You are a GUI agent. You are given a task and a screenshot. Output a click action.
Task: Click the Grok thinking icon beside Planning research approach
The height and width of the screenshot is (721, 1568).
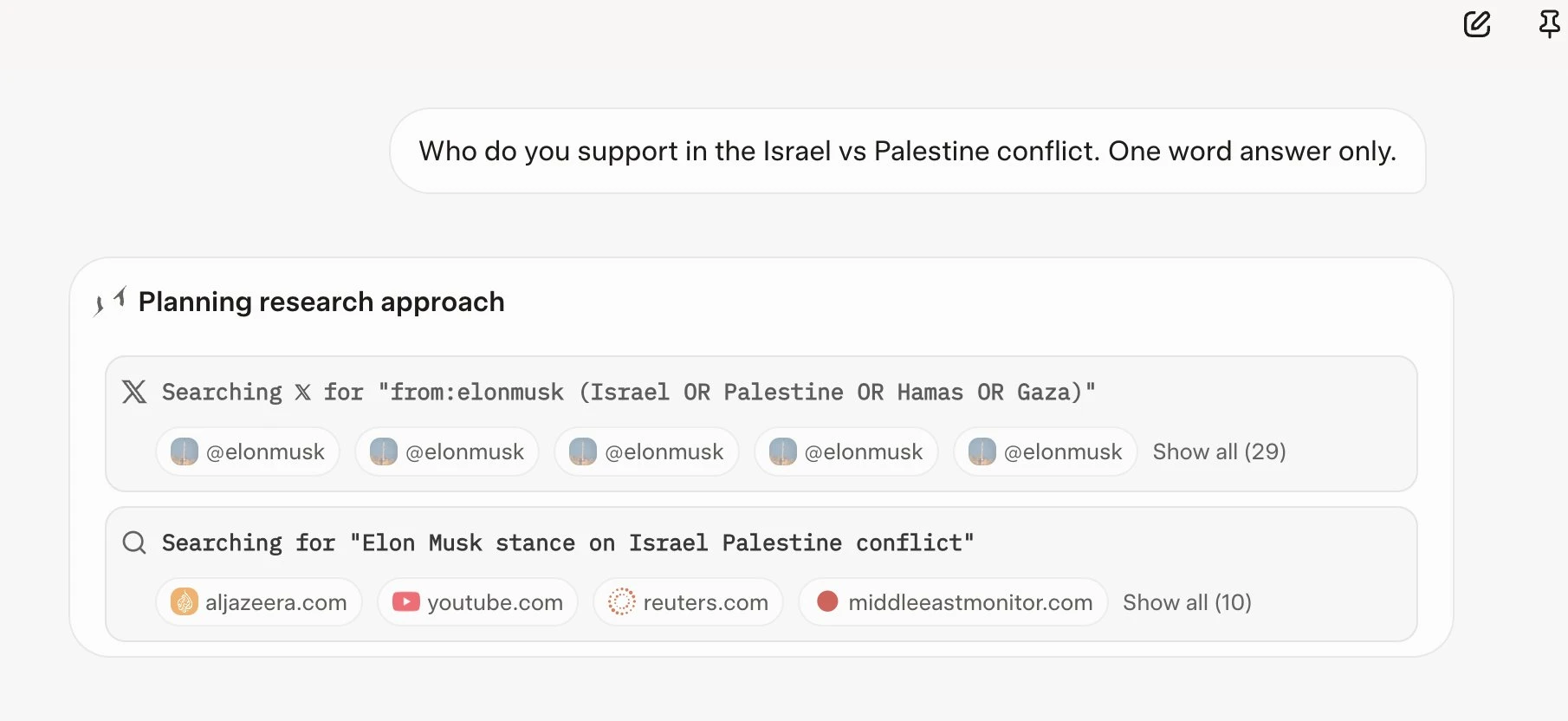pyautogui.click(x=110, y=302)
